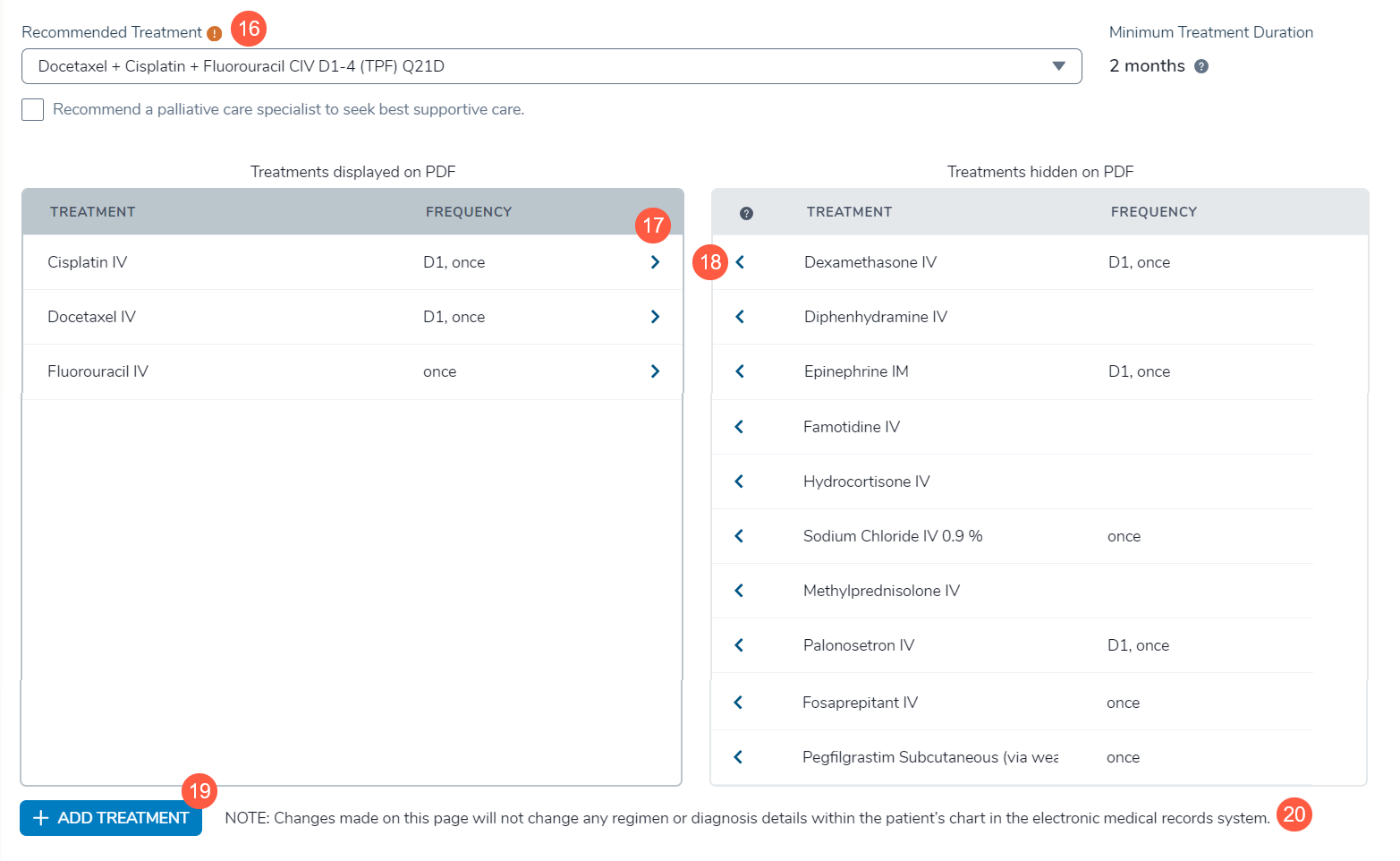Screen dimensions: 1400x861
Task: Click the ADD TREATMENT button
Action: (111, 818)
